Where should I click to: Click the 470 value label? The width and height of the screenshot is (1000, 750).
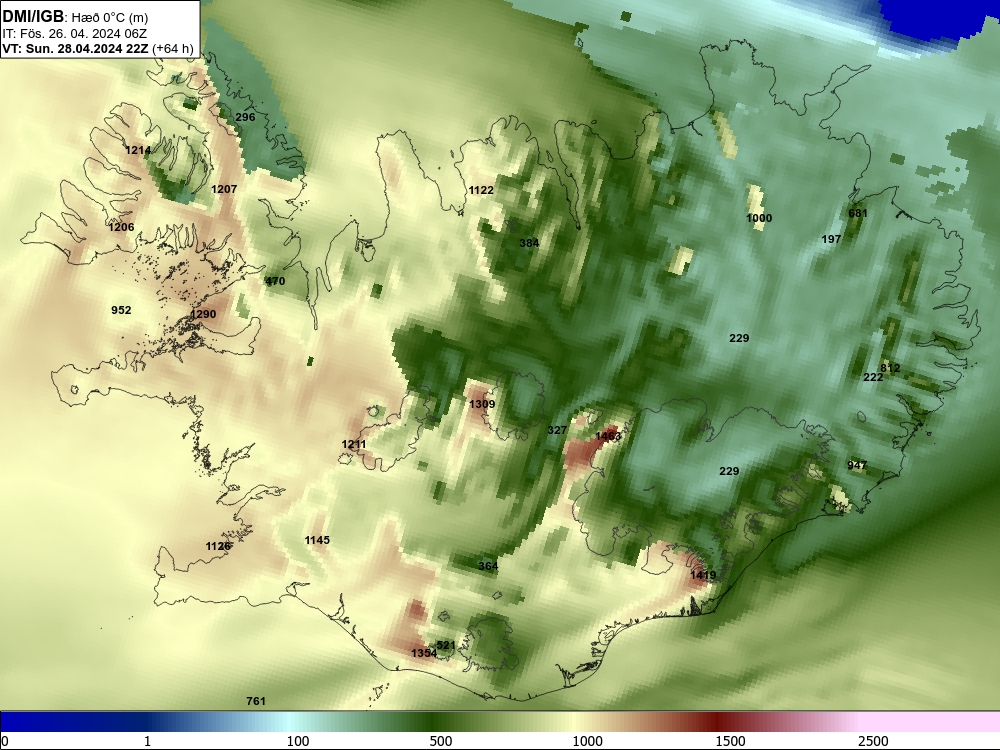(x=275, y=281)
